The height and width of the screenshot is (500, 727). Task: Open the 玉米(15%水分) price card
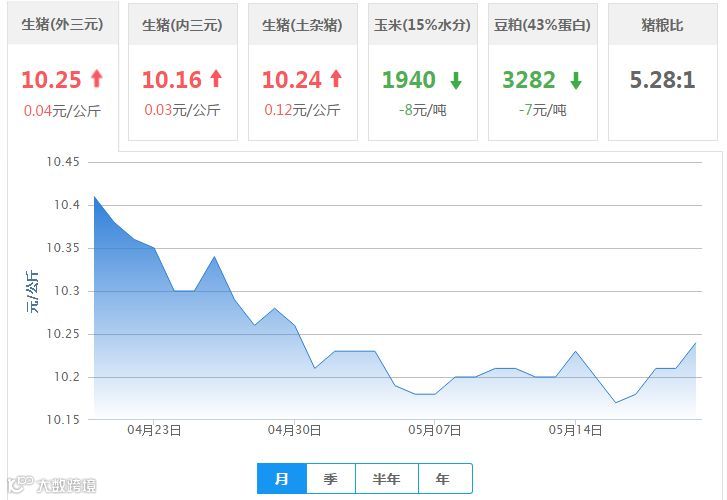(x=423, y=72)
